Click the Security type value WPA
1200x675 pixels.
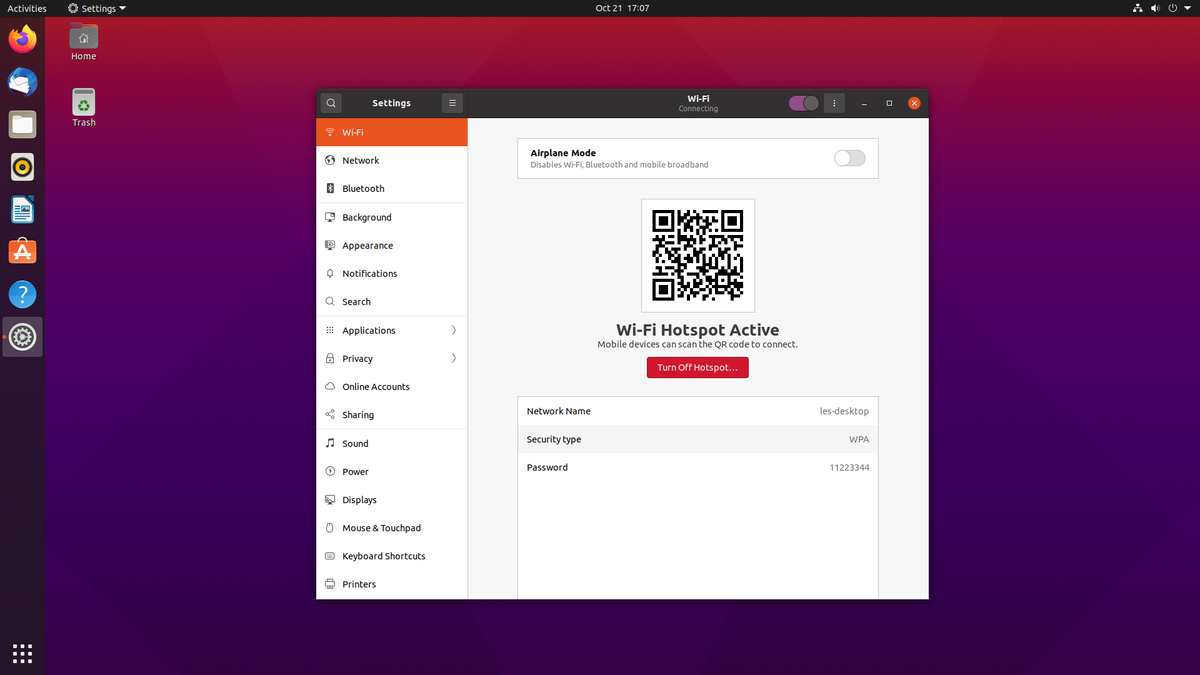[859, 439]
